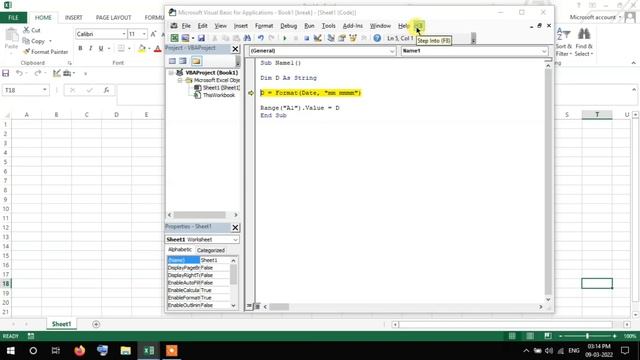Click the Step Into button next to Help

419,26
